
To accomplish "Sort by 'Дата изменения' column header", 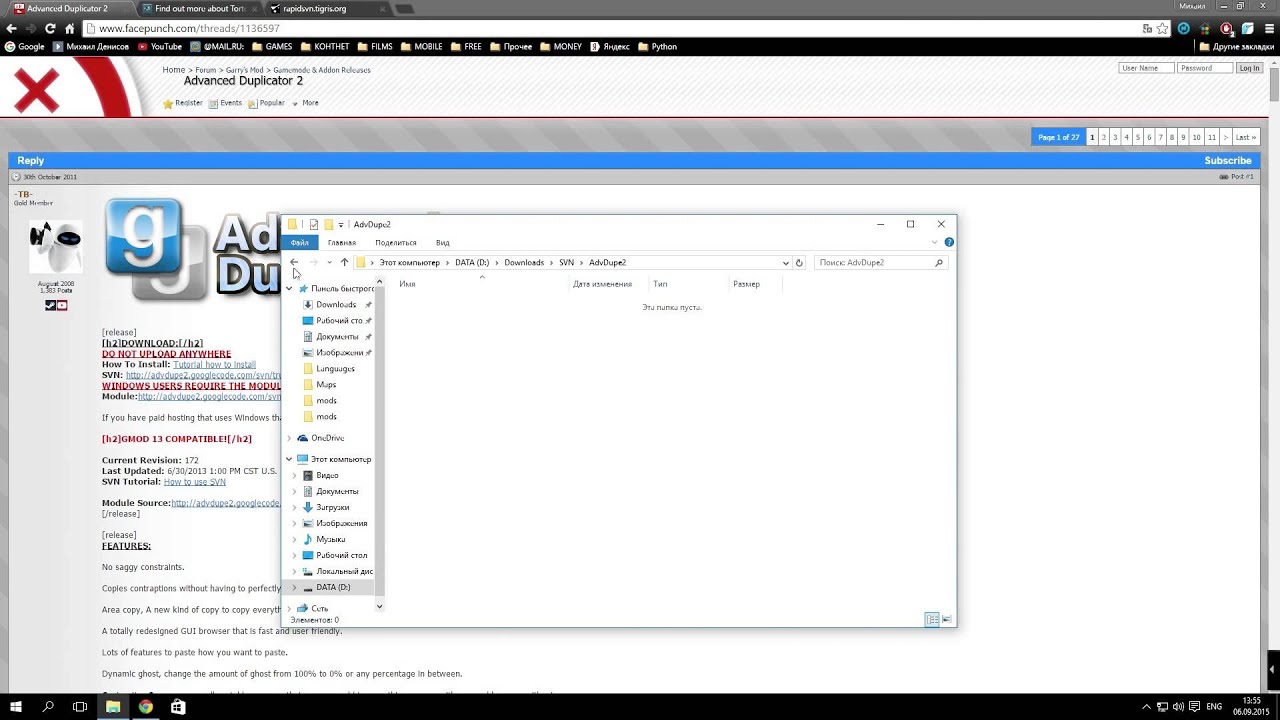I will point(602,284).
